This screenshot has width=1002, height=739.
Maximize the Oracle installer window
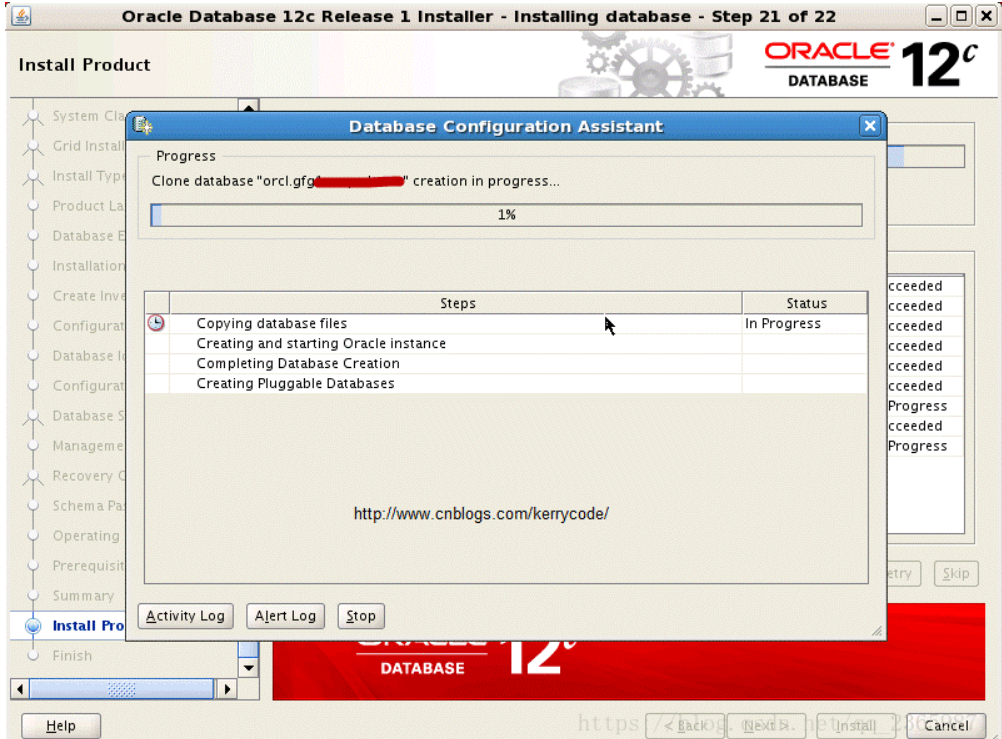[960, 16]
